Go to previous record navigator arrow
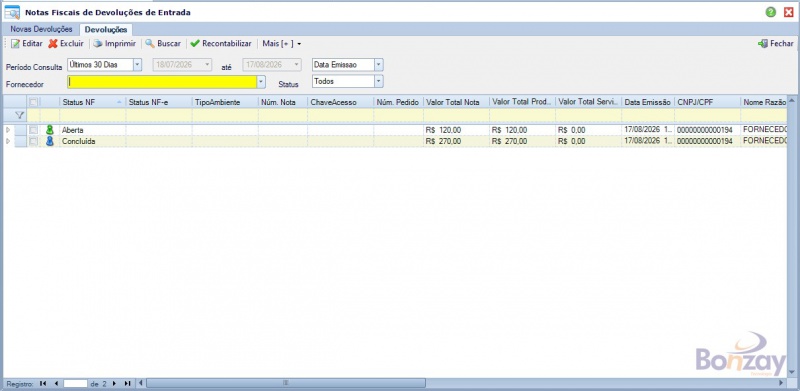Image resolution: width=800 pixels, height=391 pixels. [x=56, y=383]
